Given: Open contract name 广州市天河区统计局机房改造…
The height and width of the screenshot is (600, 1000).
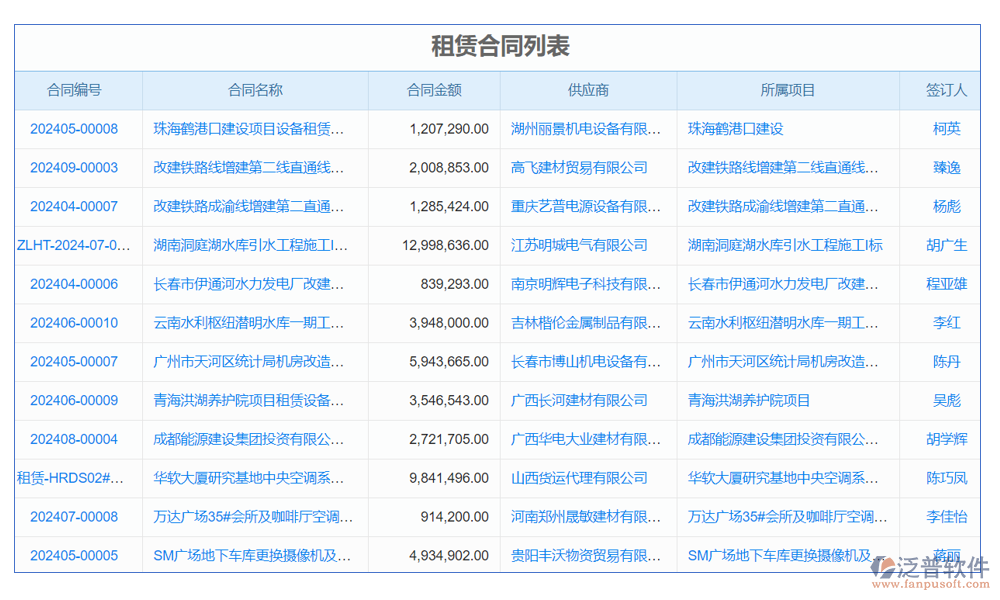Looking at the screenshot, I should click(x=249, y=362).
